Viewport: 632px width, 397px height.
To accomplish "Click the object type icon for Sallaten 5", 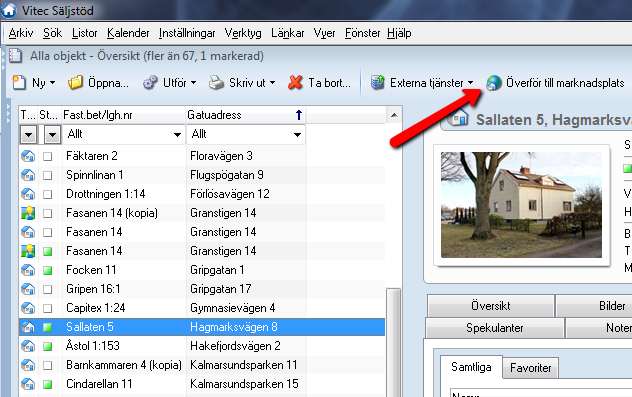I will pyautogui.click(x=28, y=327).
